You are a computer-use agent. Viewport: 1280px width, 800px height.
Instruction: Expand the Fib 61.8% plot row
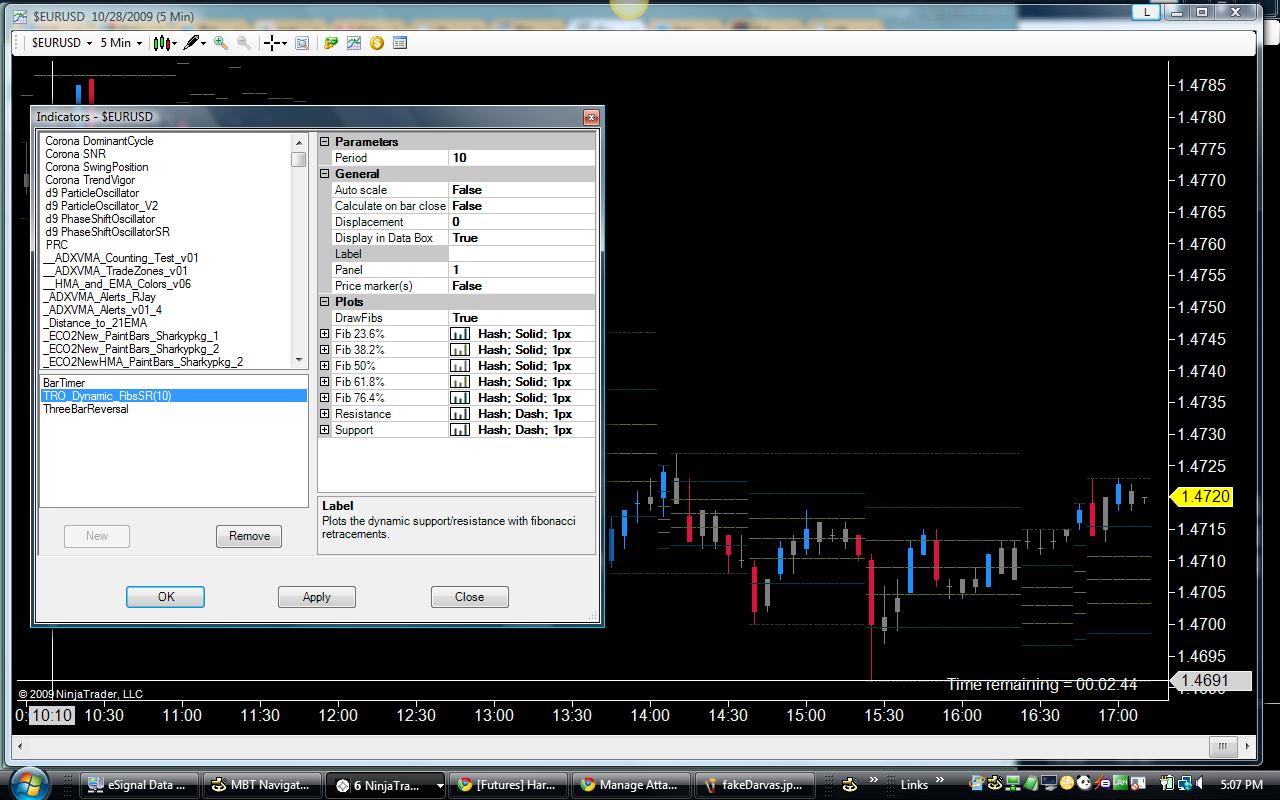tap(325, 382)
